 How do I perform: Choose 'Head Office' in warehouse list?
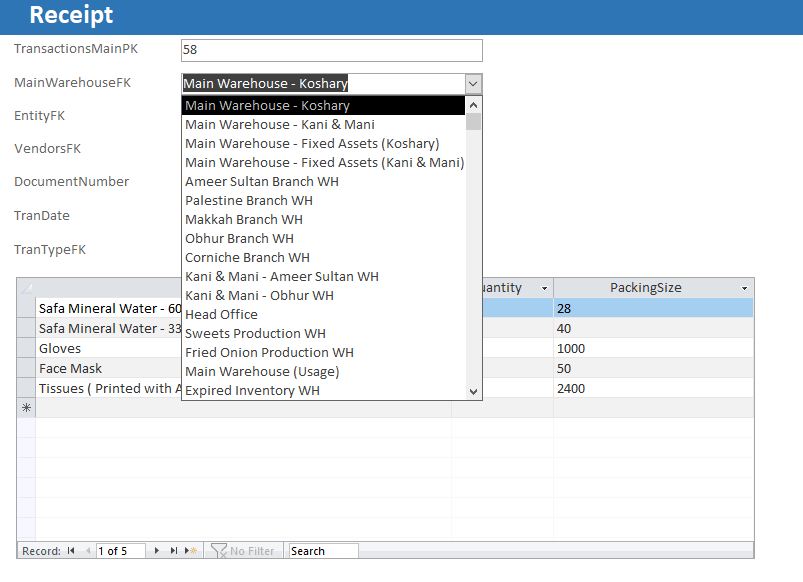click(324, 314)
